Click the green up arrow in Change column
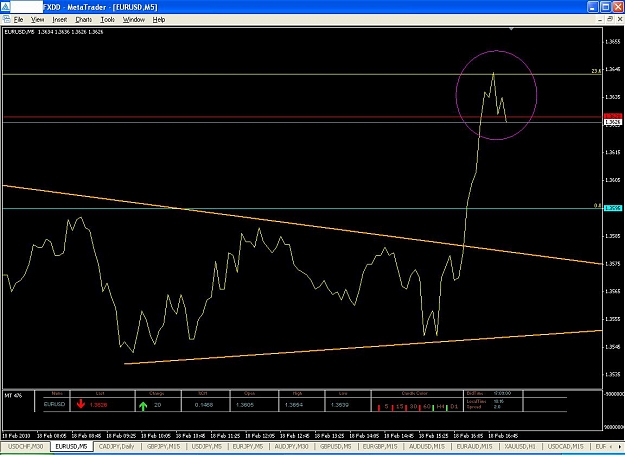The width and height of the screenshot is (625, 455). click(x=143, y=406)
